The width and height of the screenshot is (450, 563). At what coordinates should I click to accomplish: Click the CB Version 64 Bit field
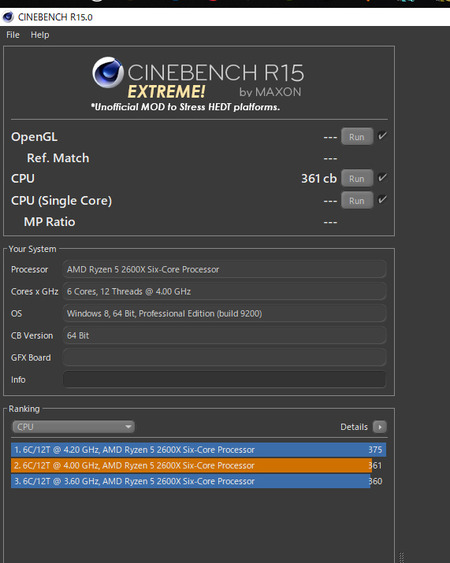pos(224,335)
